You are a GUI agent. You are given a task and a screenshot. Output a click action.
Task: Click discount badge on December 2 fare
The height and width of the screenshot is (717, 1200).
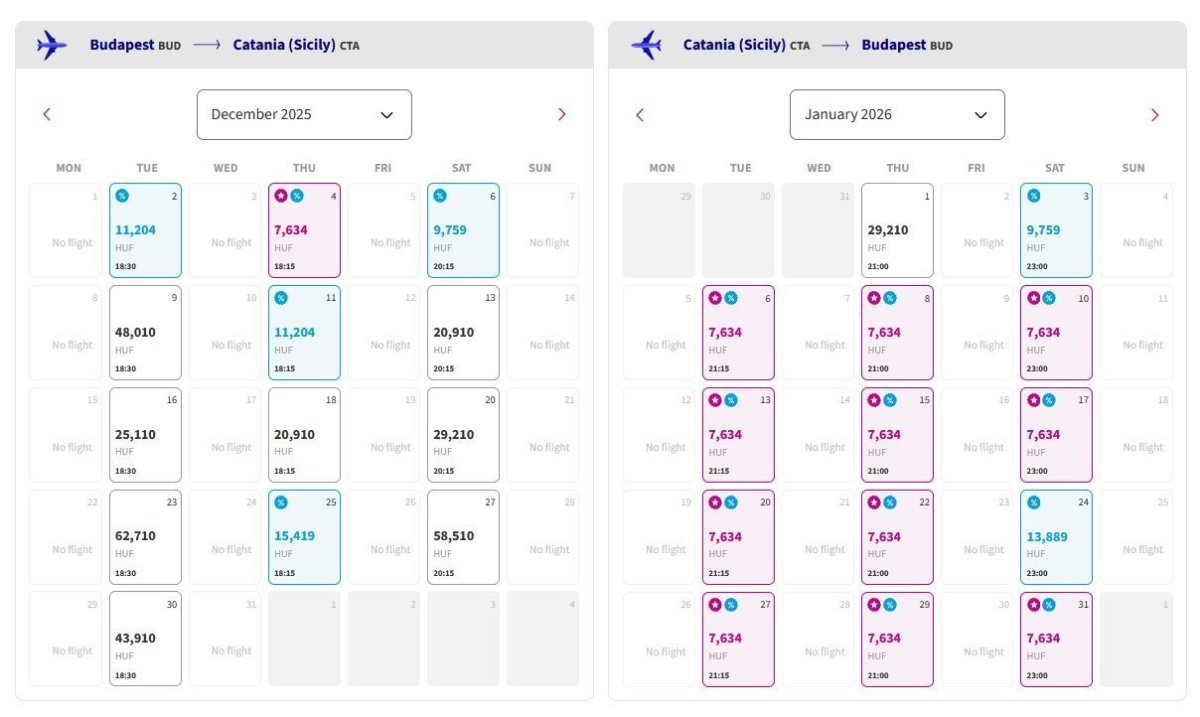coord(122,196)
